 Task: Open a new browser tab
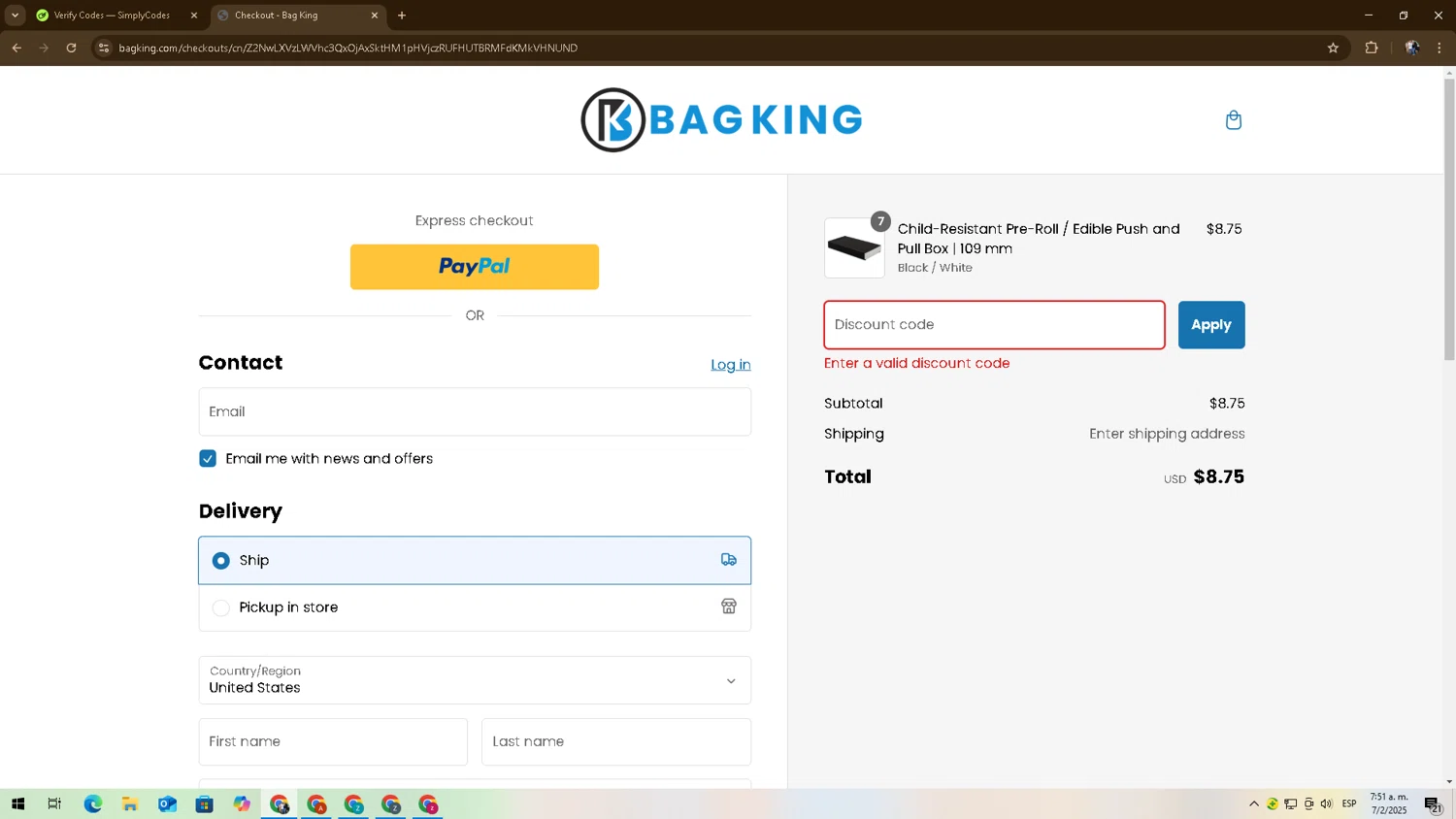pos(402,16)
